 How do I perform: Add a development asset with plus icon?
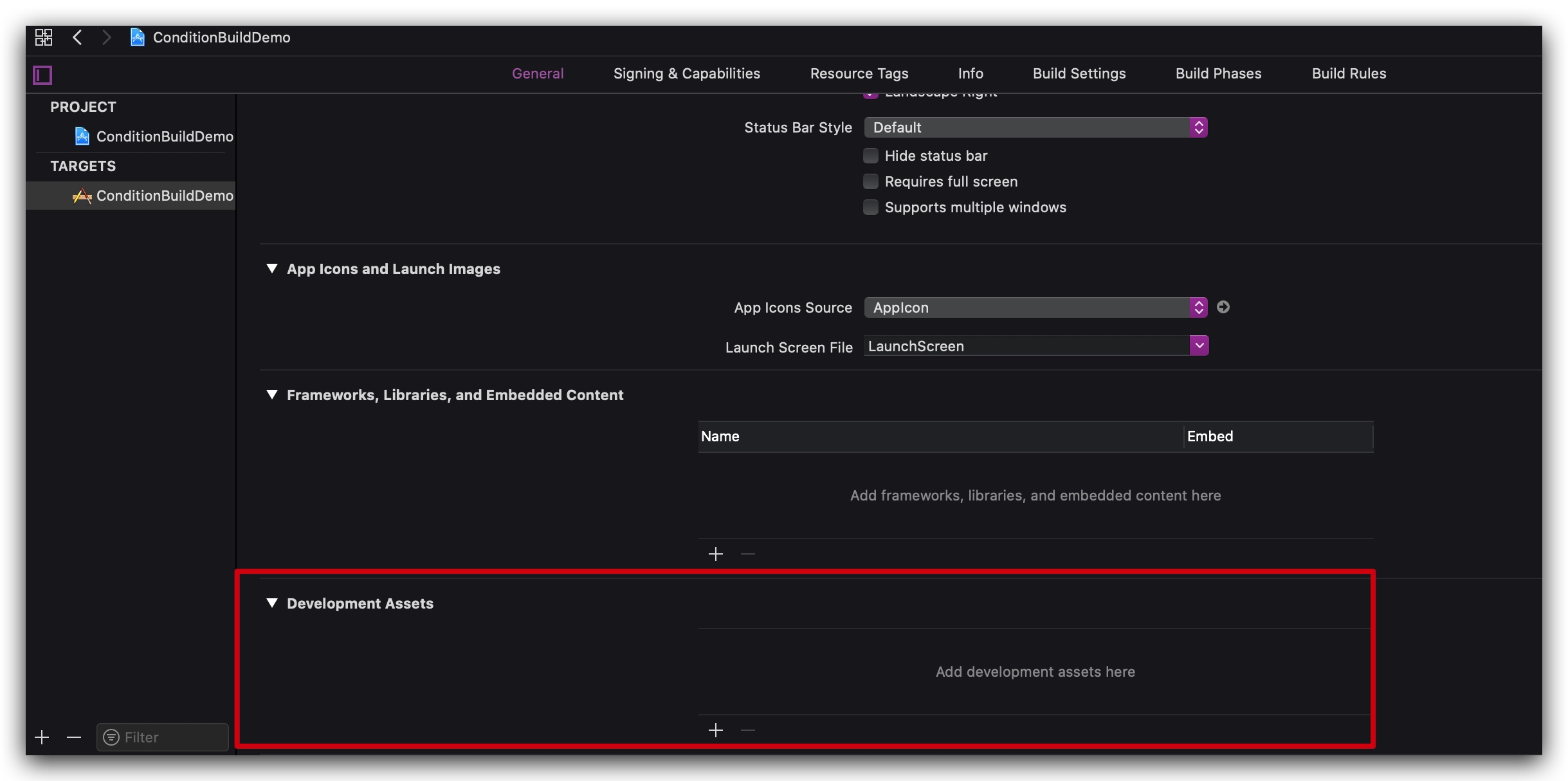point(715,730)
